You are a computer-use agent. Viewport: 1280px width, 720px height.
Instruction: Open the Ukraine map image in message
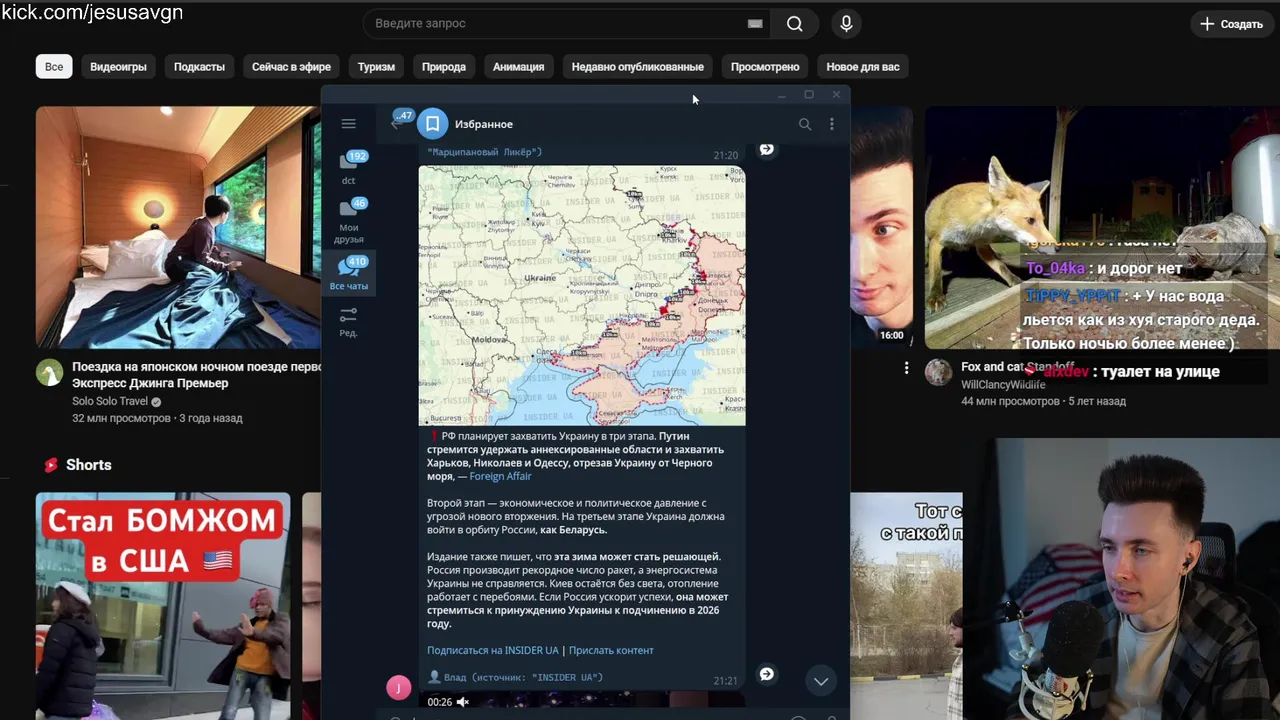point(582,295)
